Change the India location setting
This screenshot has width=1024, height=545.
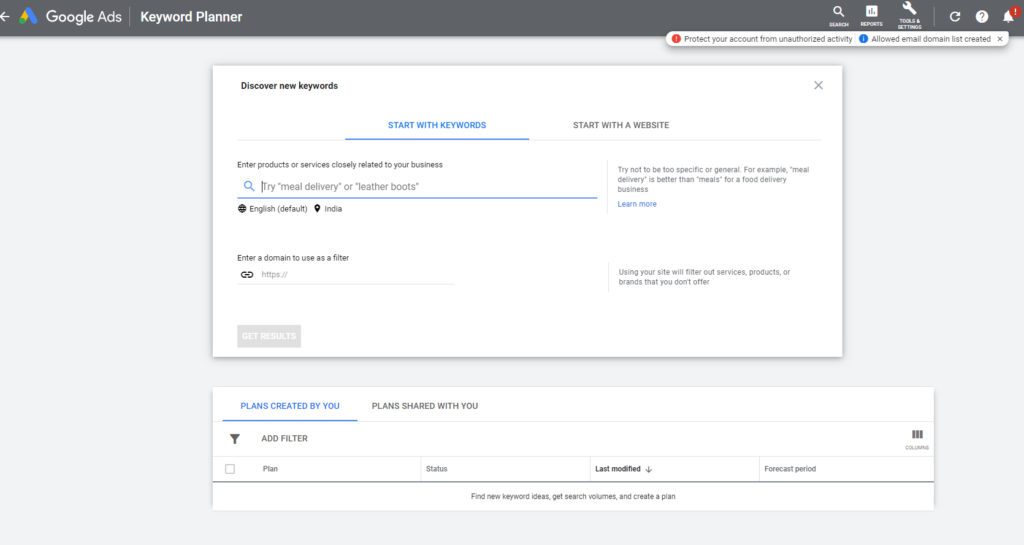[328, 209]
